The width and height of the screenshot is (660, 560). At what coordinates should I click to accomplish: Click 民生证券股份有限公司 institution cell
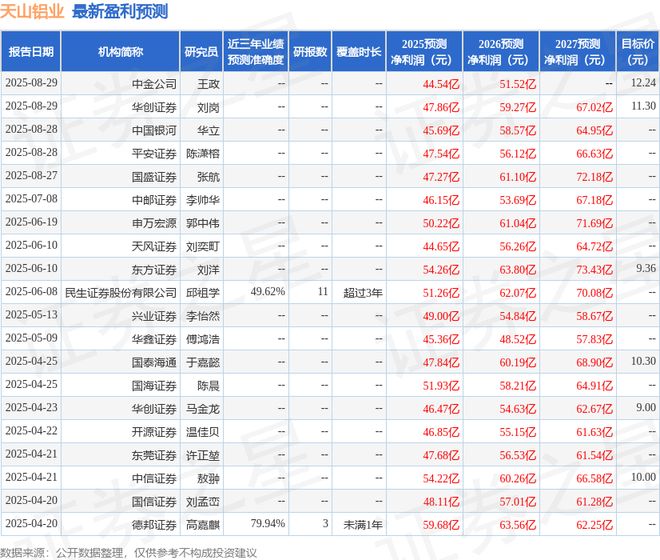[x=121, y=293]
